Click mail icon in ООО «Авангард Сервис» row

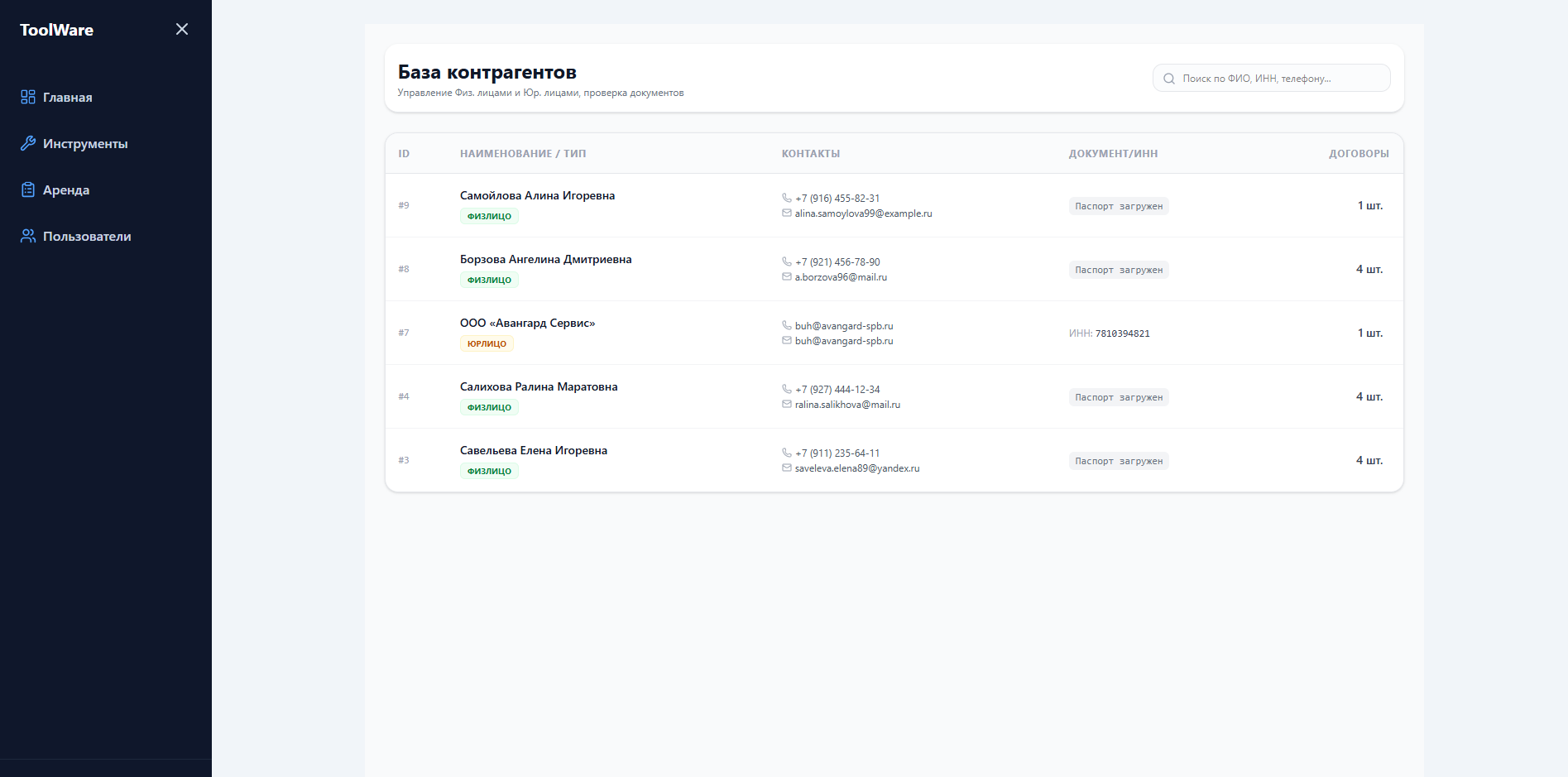[787, 340]
